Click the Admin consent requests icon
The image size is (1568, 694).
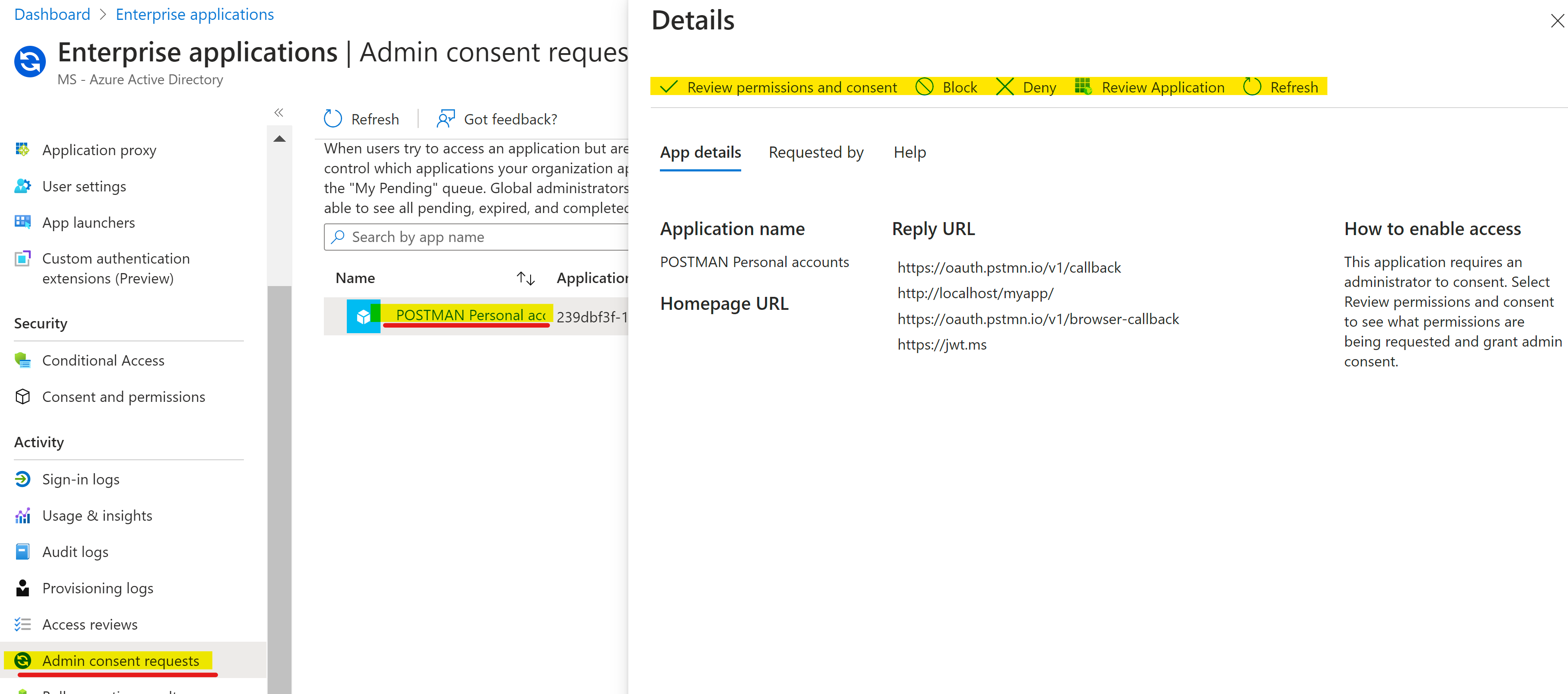[22, 661]
